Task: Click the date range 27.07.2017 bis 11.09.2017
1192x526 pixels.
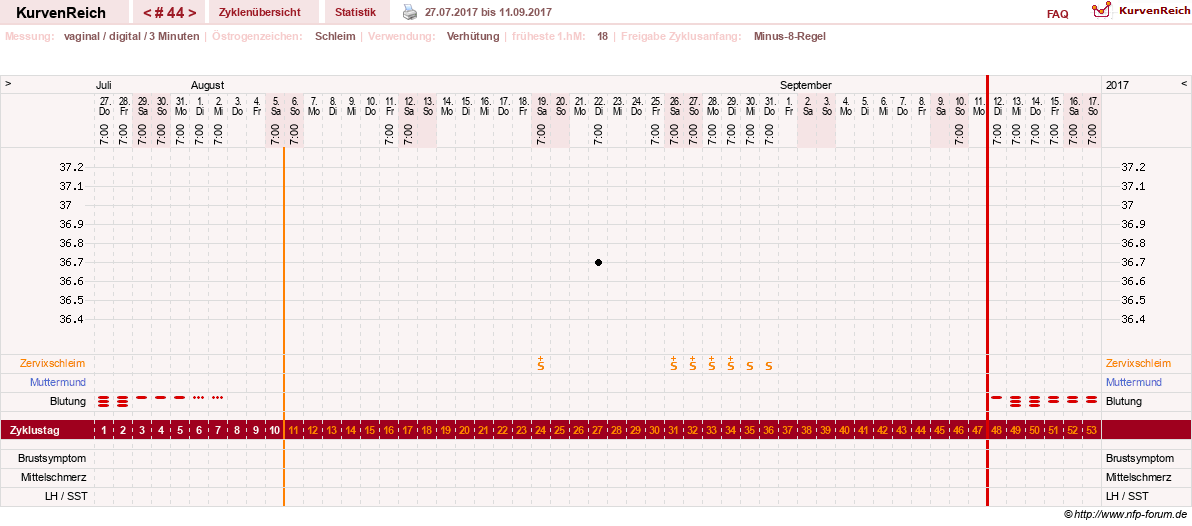Action: coord(489,12)
